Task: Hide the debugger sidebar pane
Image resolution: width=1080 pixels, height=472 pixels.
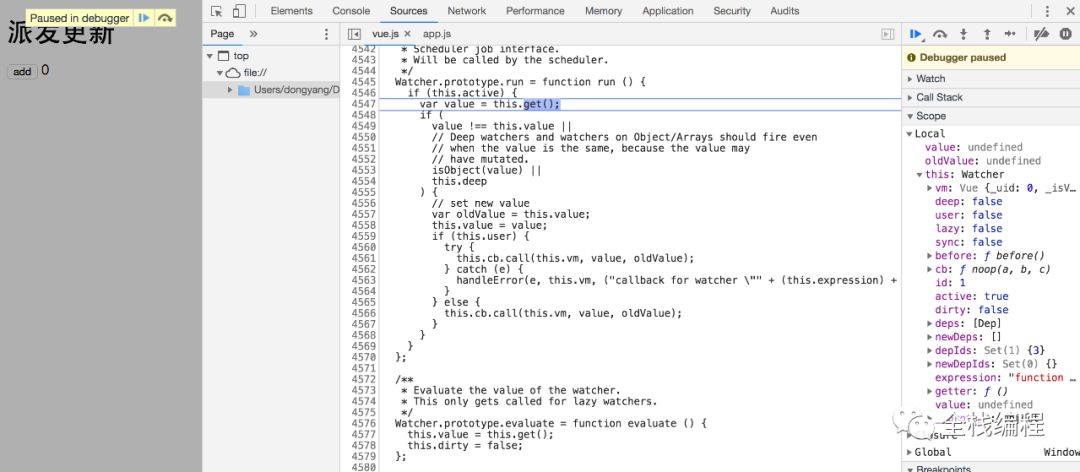Action: pos(889,34)
